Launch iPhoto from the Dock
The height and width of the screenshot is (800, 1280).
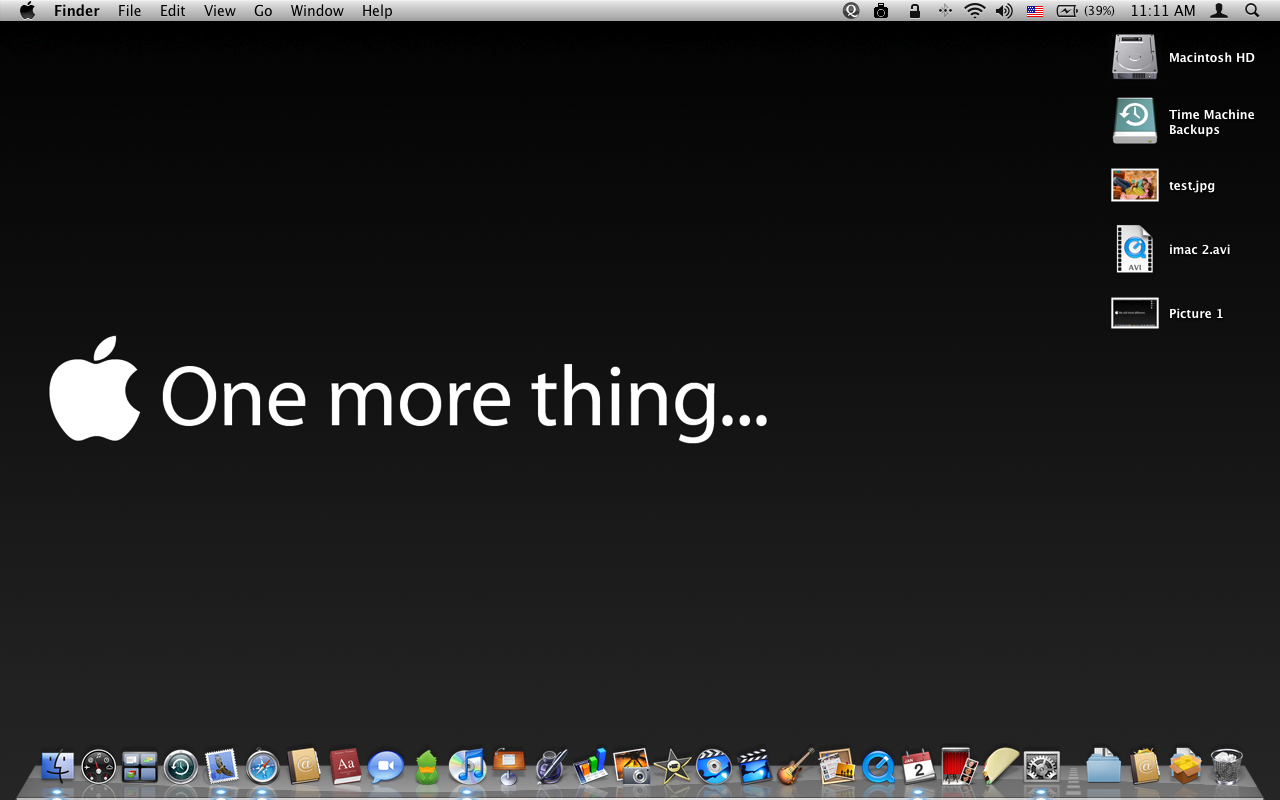tap(632, 767)
